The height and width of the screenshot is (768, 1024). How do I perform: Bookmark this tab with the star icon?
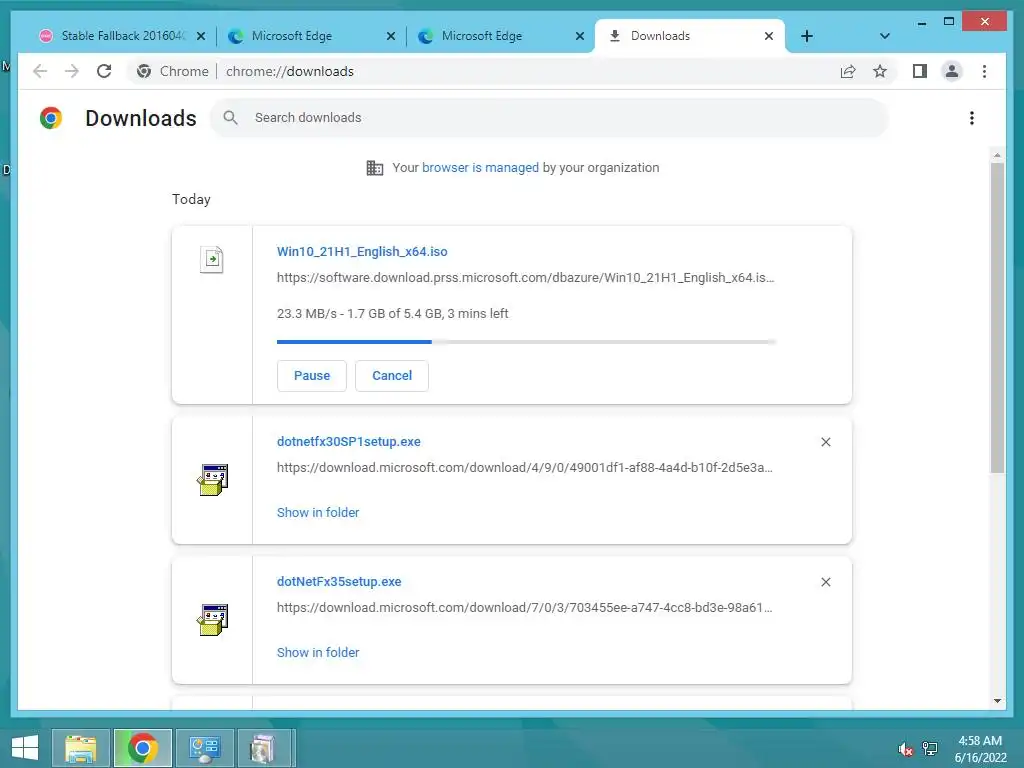coord(880,71)
